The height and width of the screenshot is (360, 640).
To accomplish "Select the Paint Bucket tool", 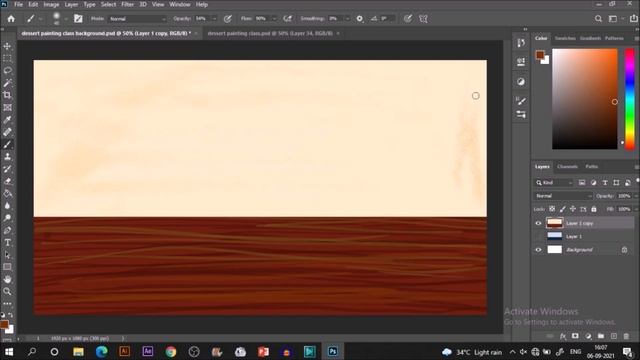I will [x=7, y=193].
